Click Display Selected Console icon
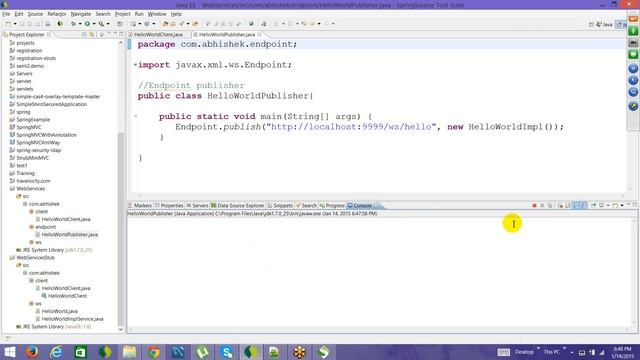Screen dimensions: 640x360 pos(601,205)
